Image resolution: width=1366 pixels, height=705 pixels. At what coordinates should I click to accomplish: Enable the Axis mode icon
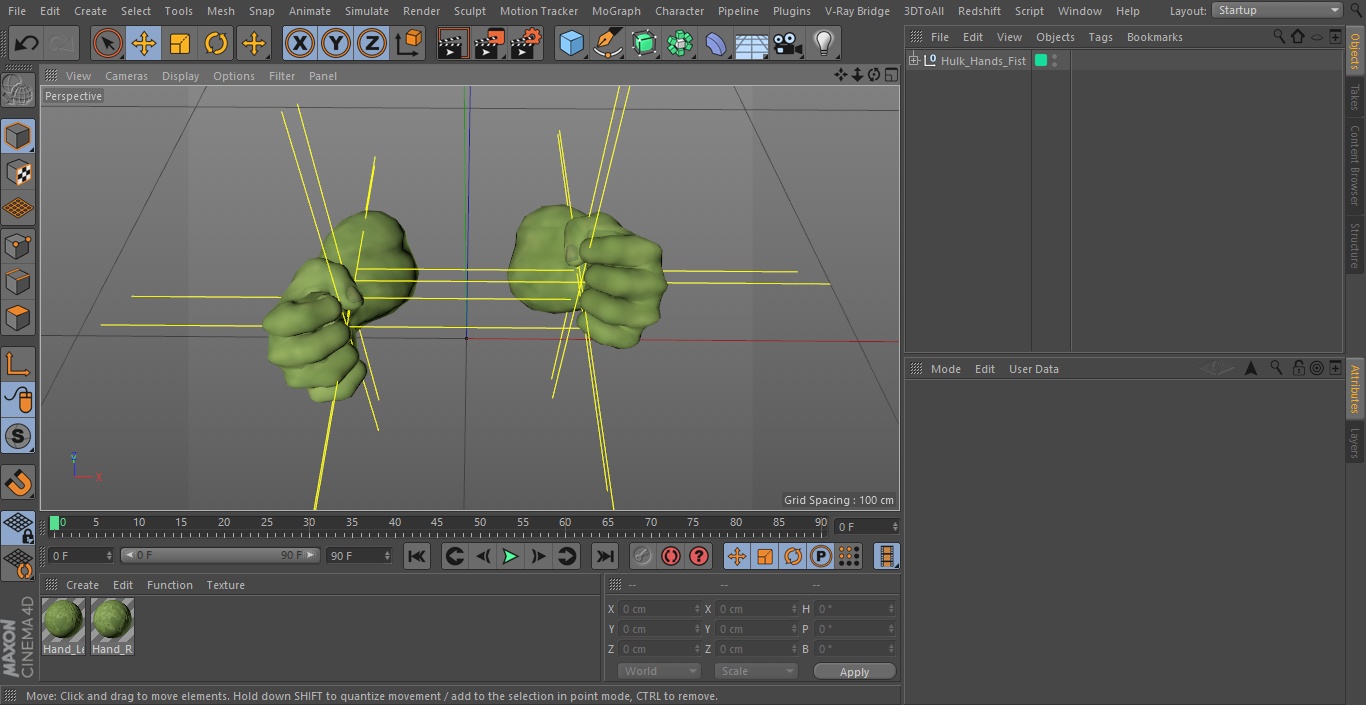point(18,364)
